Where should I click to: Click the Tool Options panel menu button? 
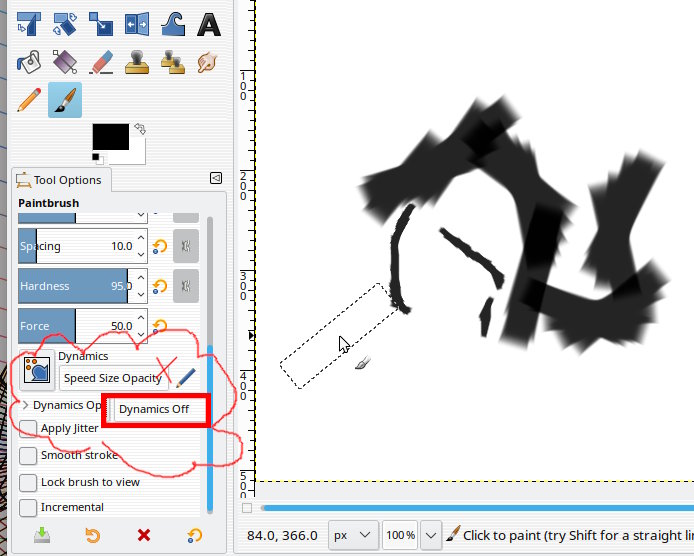pos(216,178)
